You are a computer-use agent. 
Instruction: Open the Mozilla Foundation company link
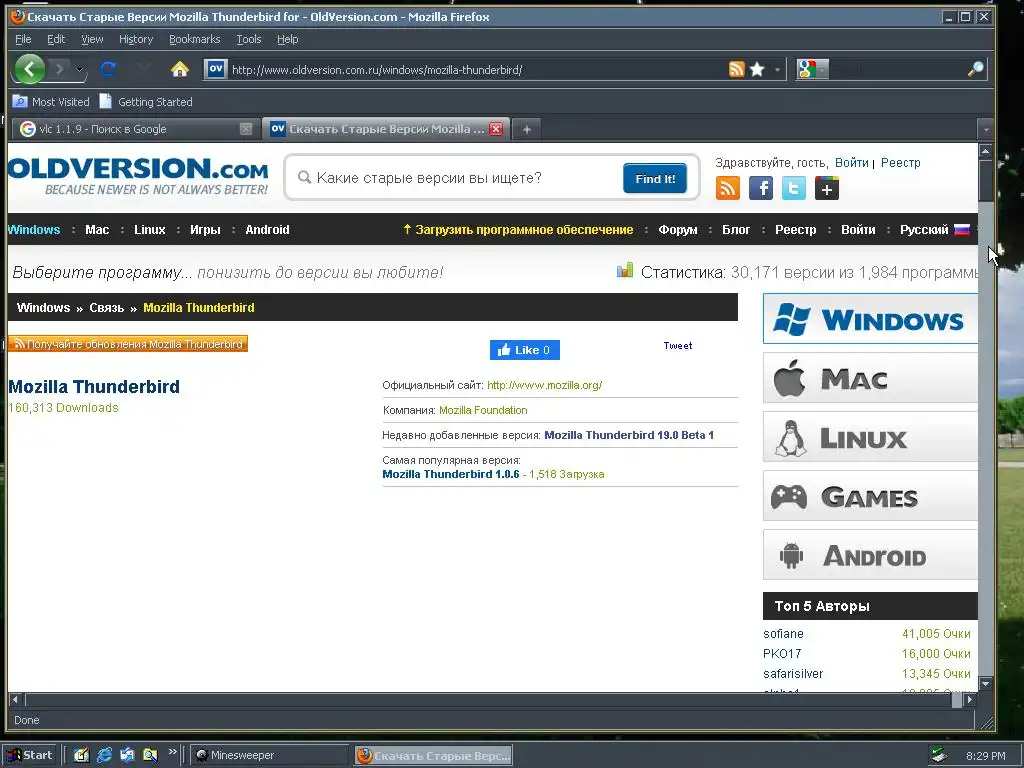483,410
